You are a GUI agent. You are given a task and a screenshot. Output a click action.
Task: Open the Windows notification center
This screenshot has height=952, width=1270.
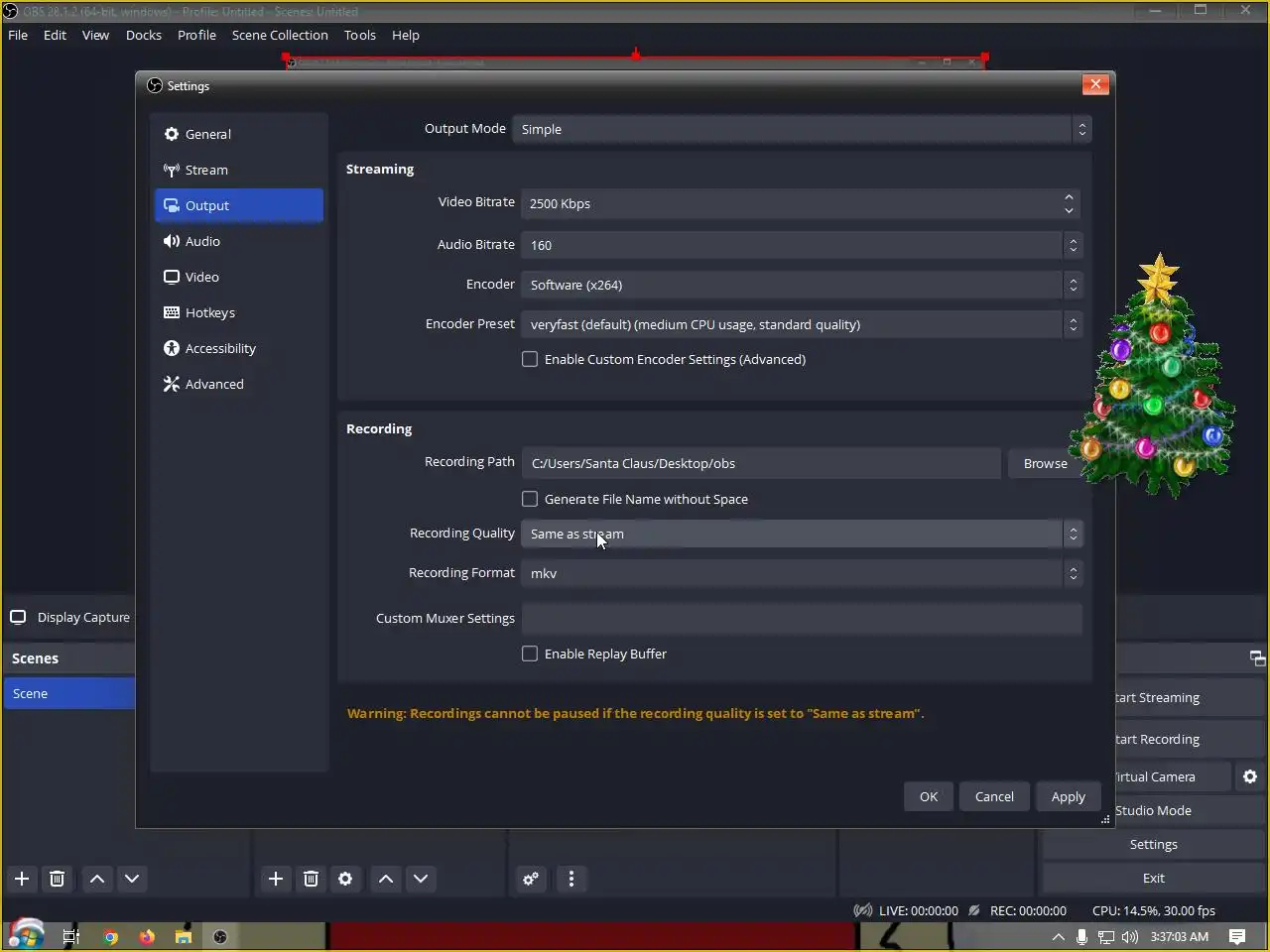1237,936
